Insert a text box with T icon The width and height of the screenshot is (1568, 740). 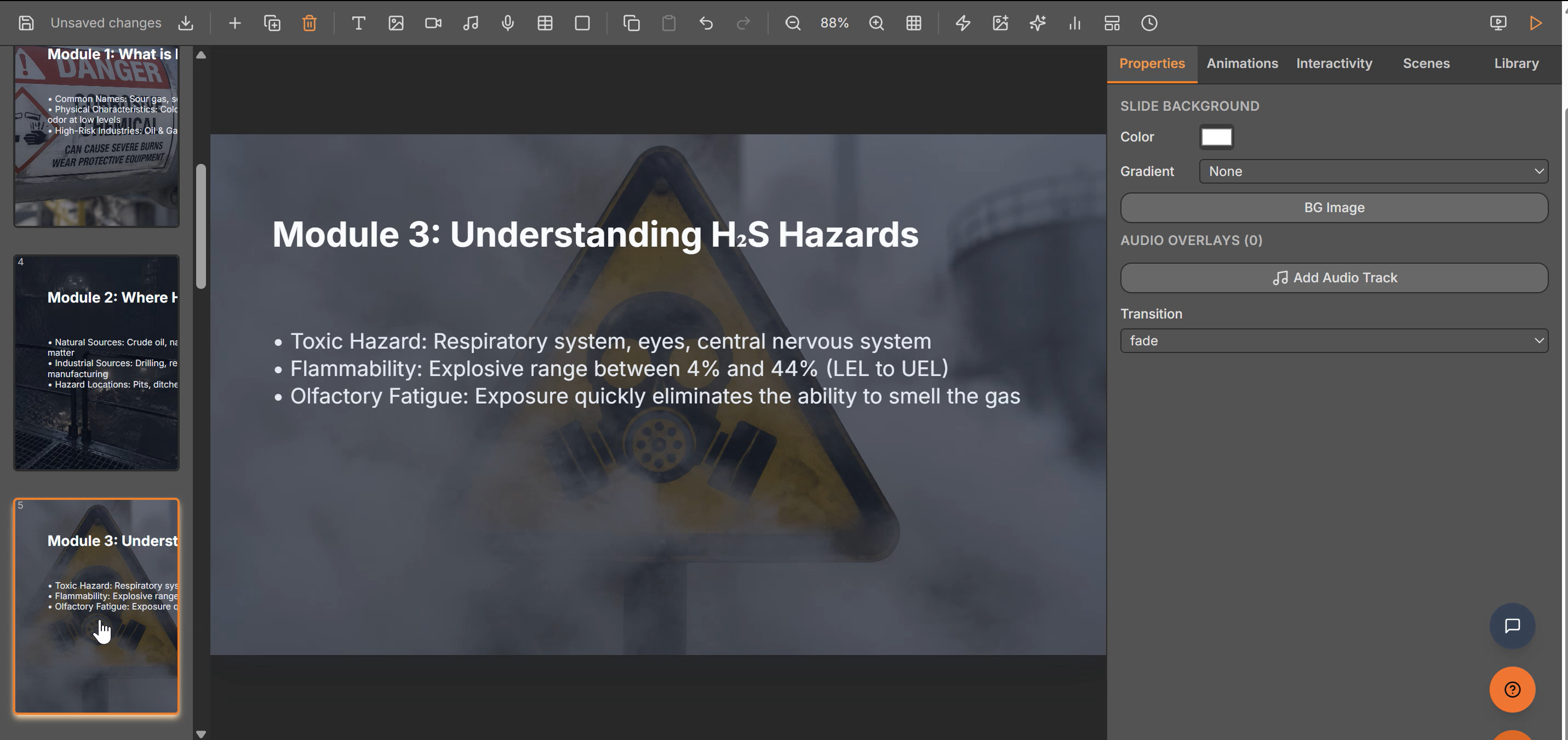pyautogui.click(x=358, y=23)
